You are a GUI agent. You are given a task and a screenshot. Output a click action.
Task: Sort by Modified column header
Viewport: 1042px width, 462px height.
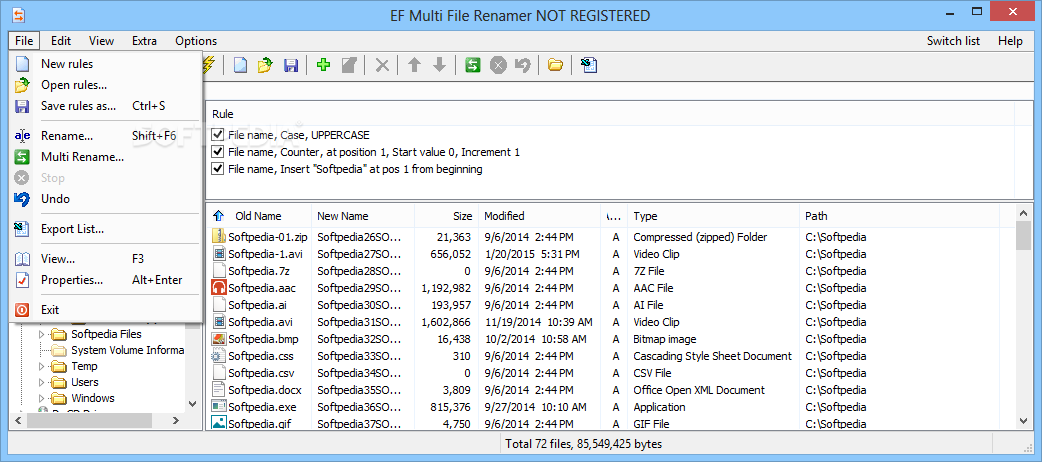(x=540, y=216)
